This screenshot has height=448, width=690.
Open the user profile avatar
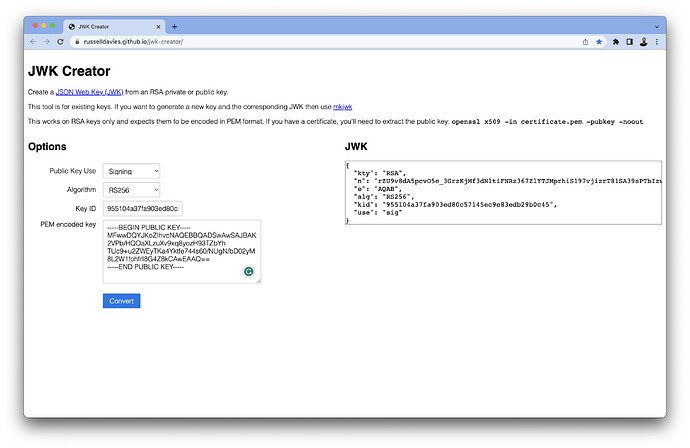coord(643,42)
